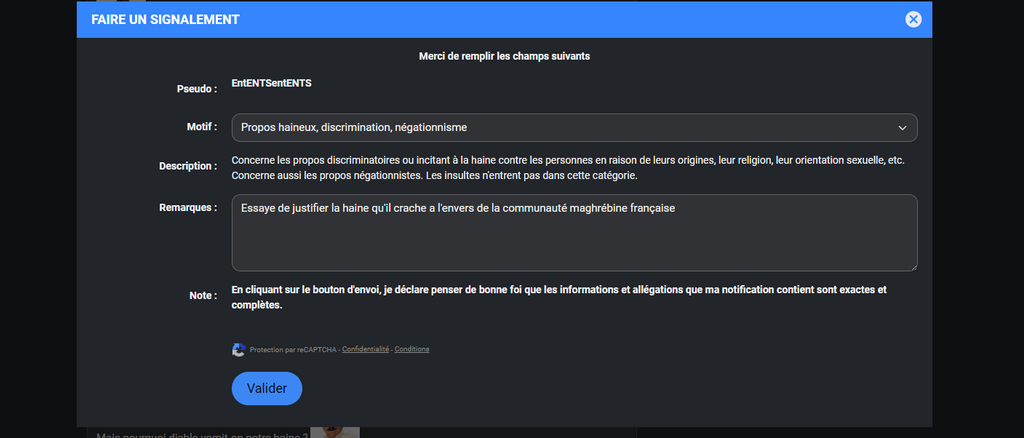The image size is (1024, 438).
Task: Open the Conditions link
Action: coord(411,349)
